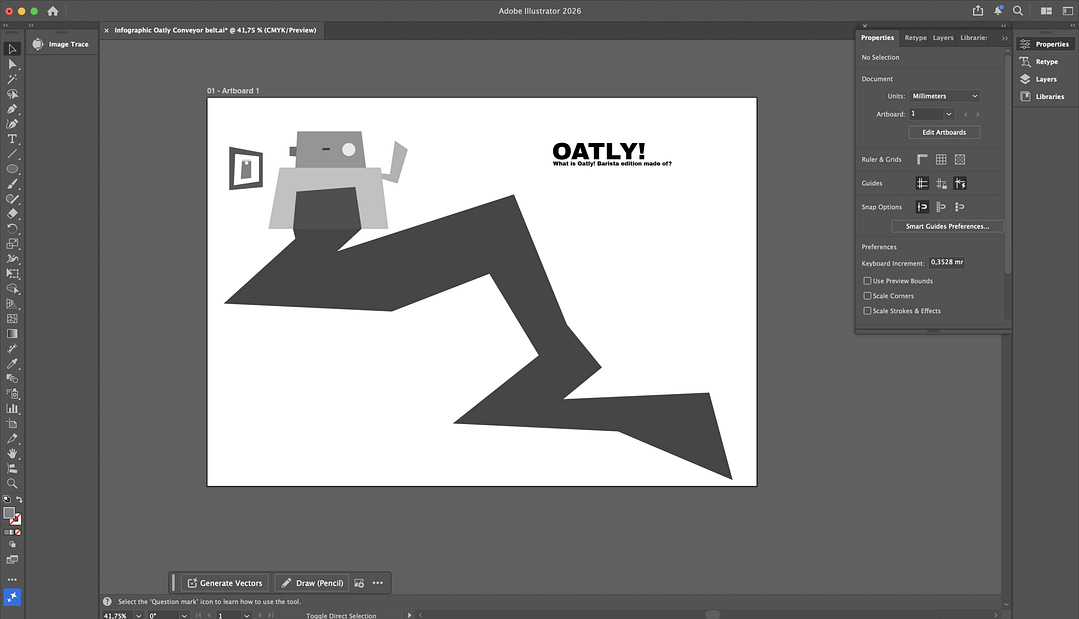Open the Units Millimeters dropdown
The width and height of the screenshot is (1079, 619).
tap(944, 96)
